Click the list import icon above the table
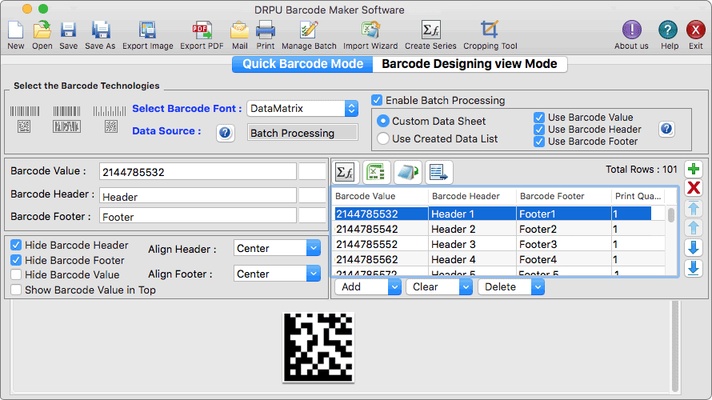Screen dimensions: 712x400 coord(439,172)
